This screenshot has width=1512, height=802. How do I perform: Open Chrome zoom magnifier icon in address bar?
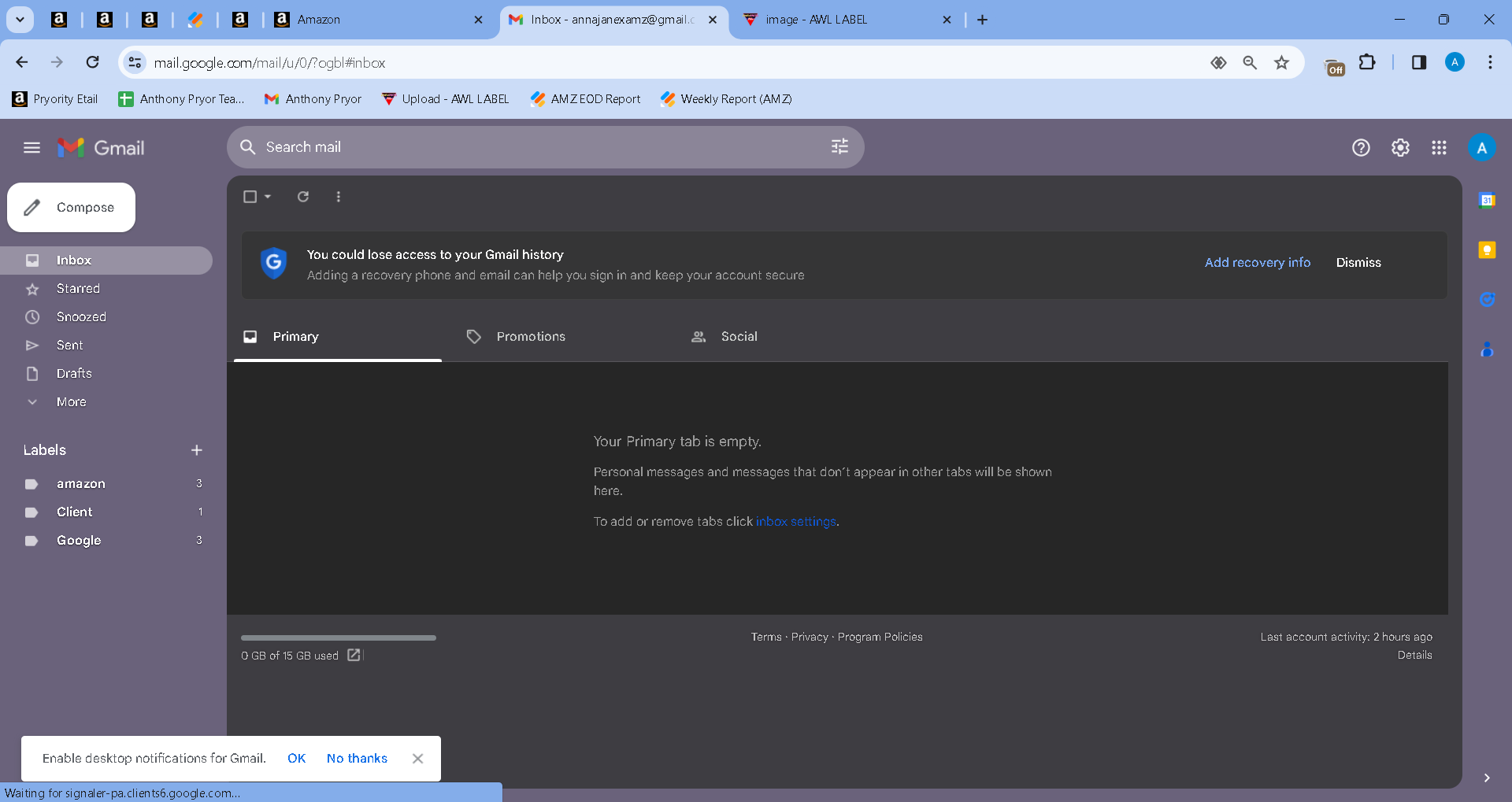[x=1250, y=62]
